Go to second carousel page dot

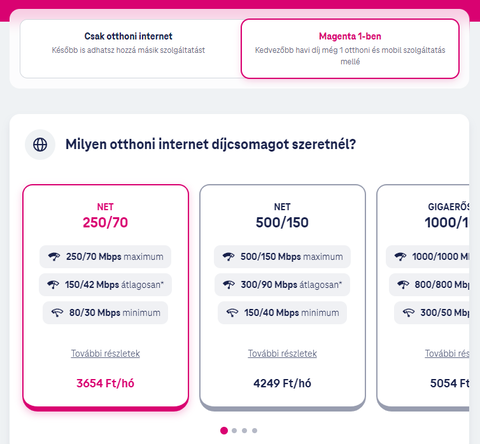pos(234,431)
